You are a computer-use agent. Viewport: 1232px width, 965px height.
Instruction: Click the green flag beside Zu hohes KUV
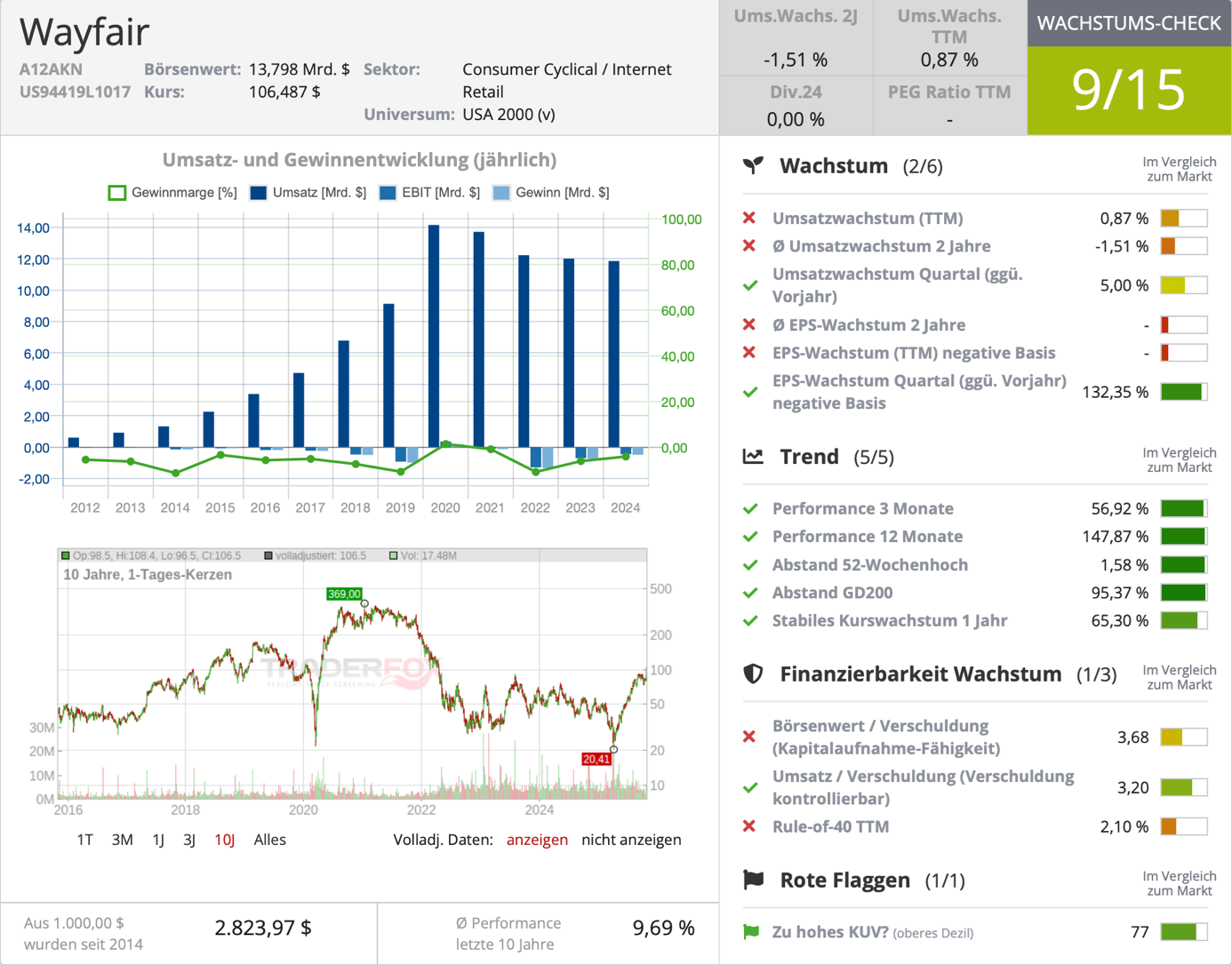pos(751,931)
